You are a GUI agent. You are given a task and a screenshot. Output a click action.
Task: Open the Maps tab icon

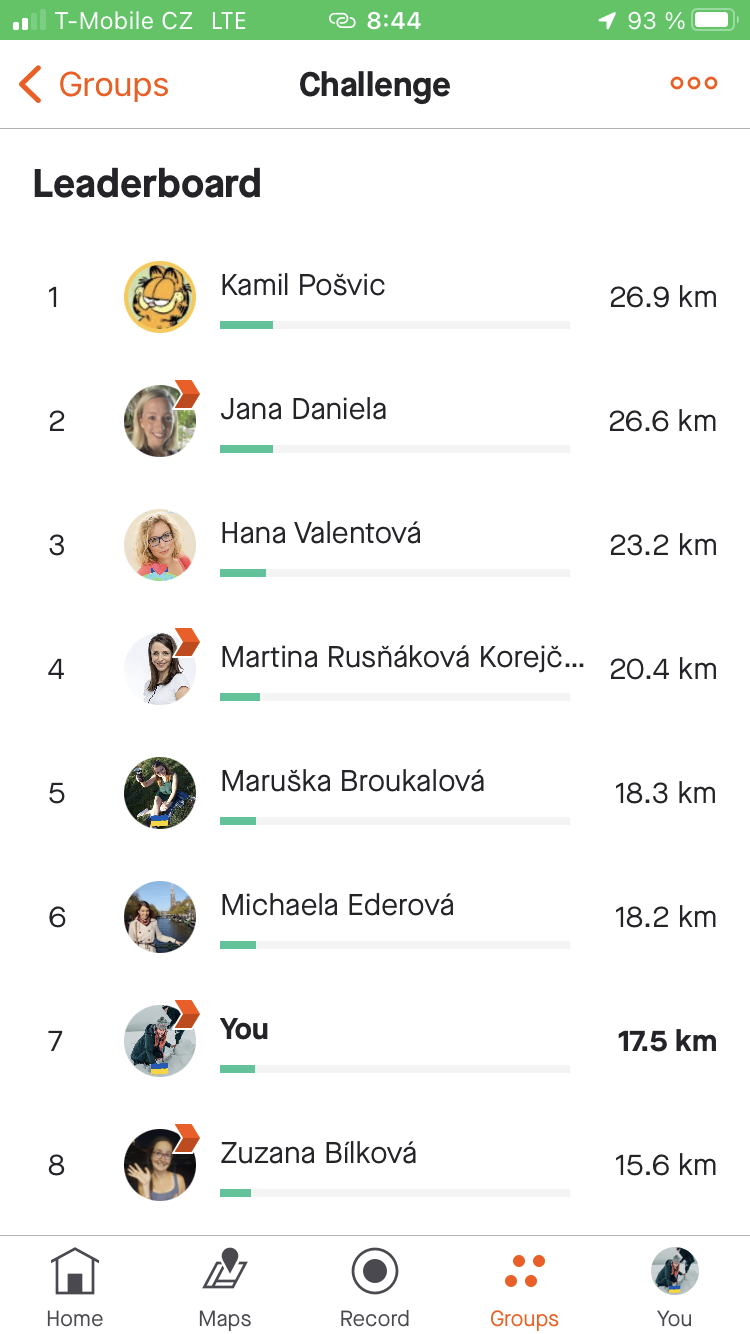click(225, 1272)
